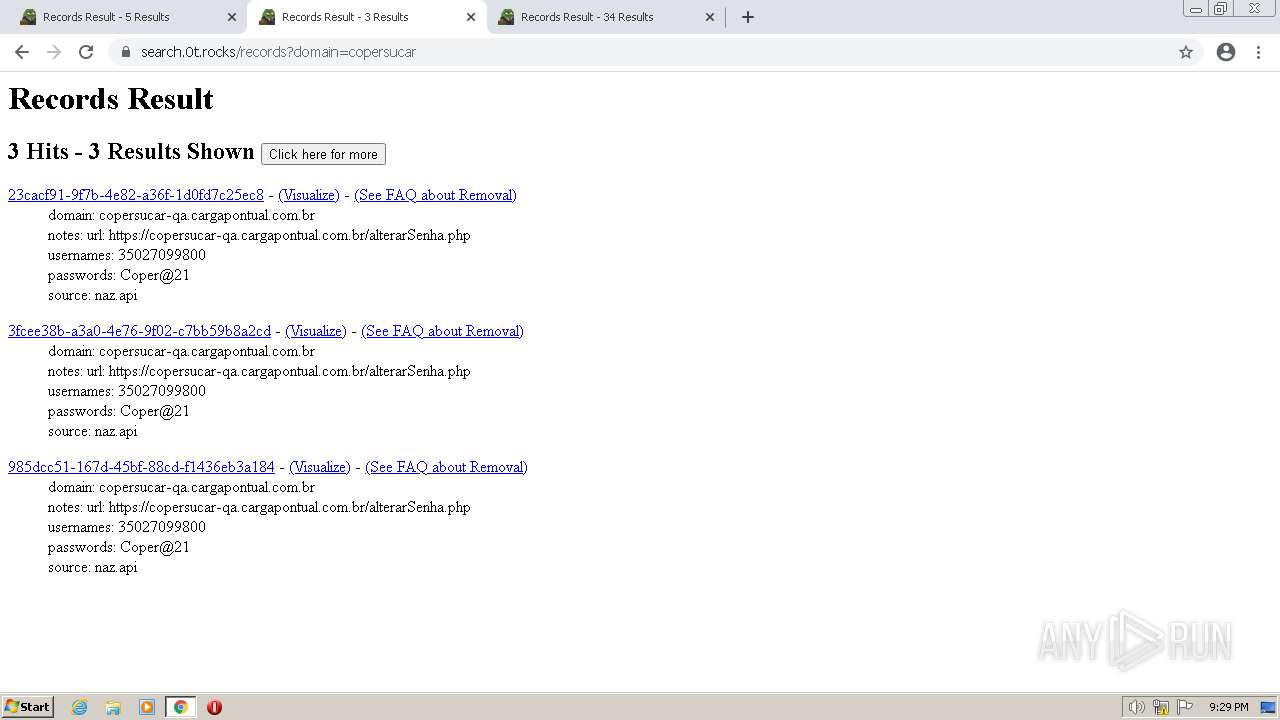This screenshot has width=1280, height=720.
Task: Open Windows Media Player from the taskbar
Action: tap(147, 707)
